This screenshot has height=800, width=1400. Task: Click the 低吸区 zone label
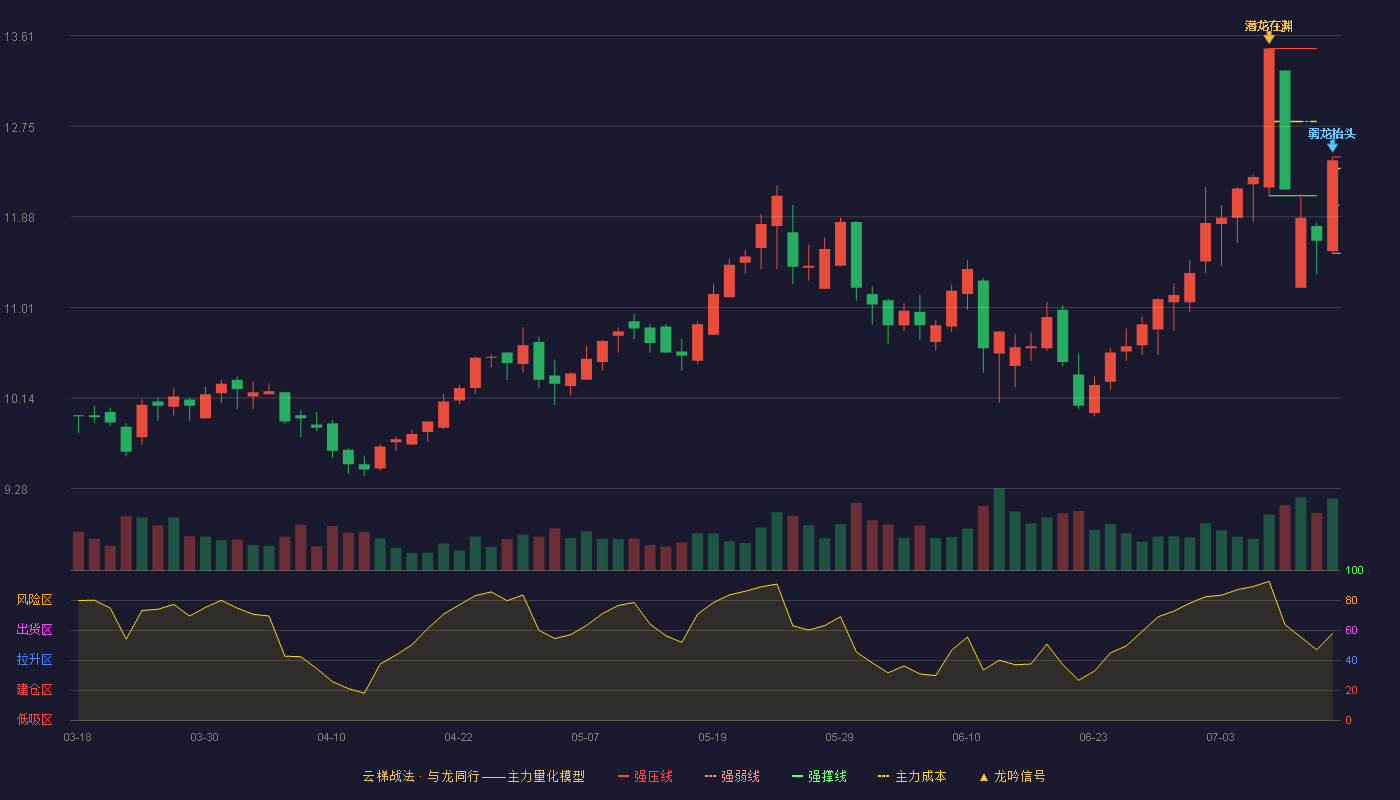pos(34,719)
